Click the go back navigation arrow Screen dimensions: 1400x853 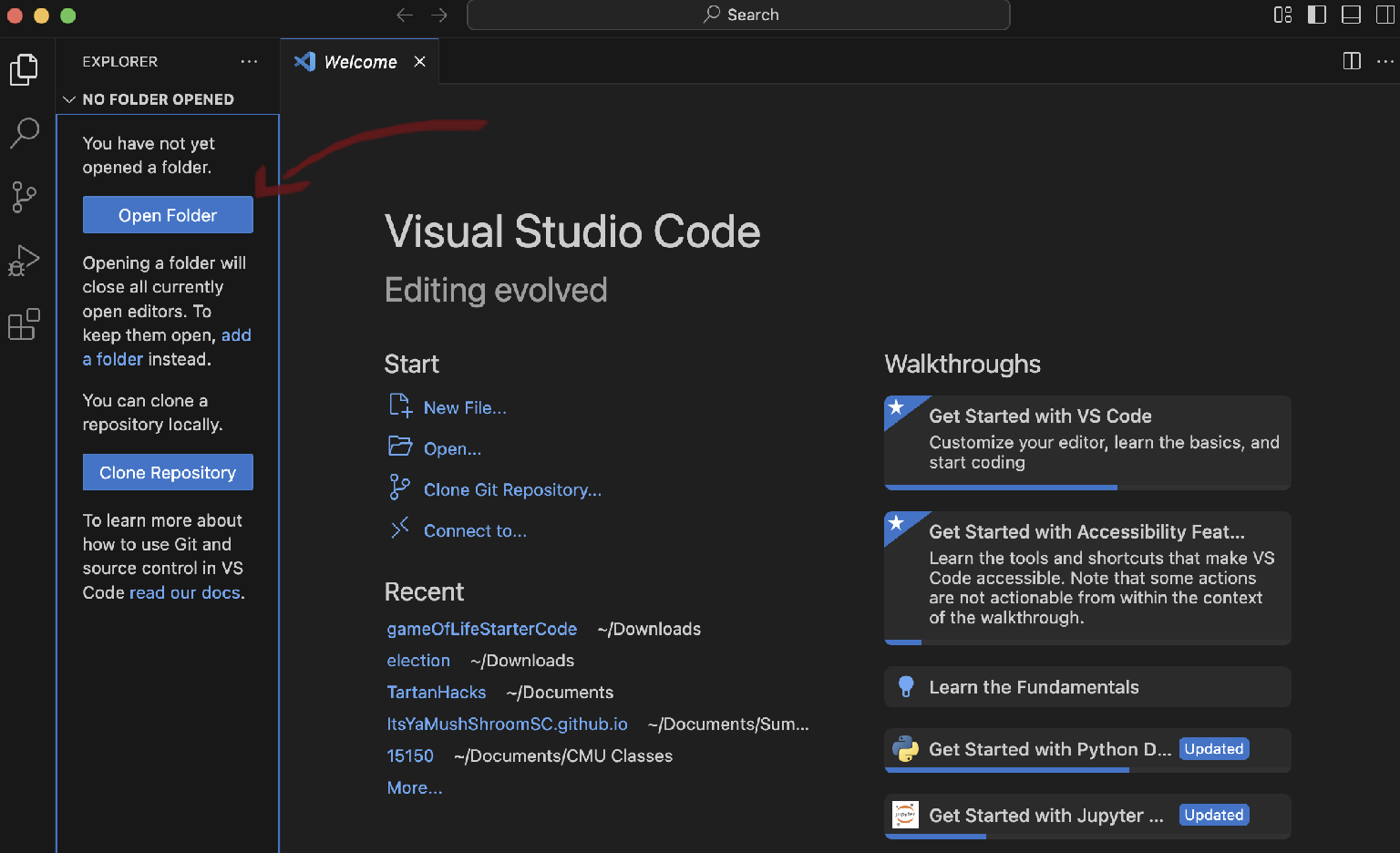click(x=405, y=15)
